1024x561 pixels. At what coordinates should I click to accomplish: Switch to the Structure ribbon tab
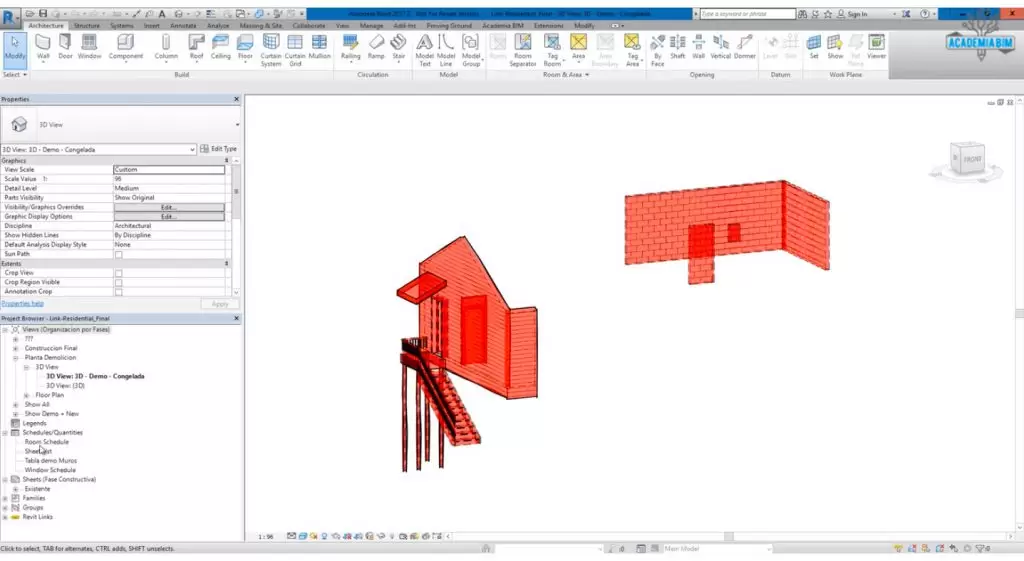[x=87, y=25]
